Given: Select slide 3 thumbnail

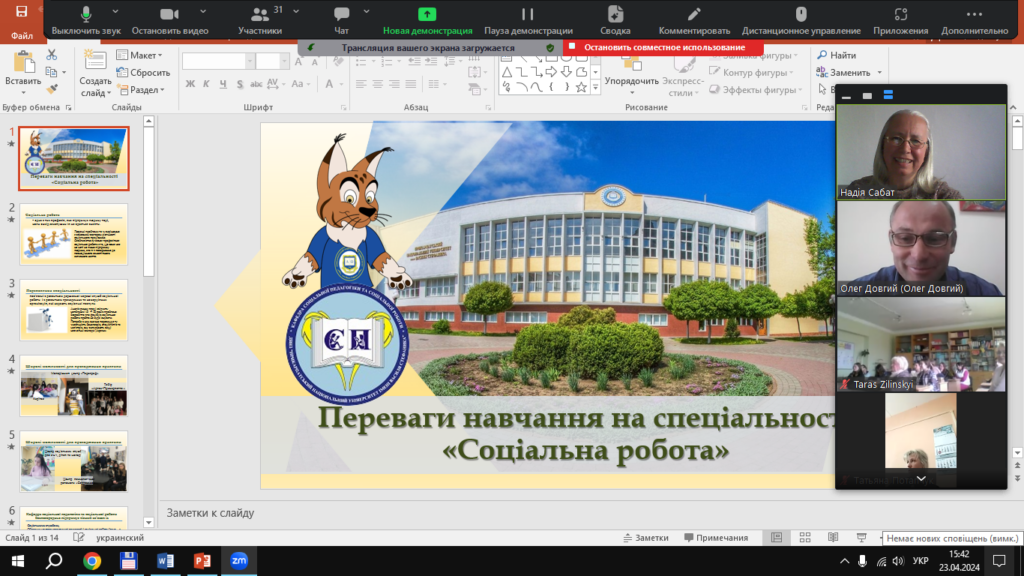Looking at the screenshot, I should 74,310.
